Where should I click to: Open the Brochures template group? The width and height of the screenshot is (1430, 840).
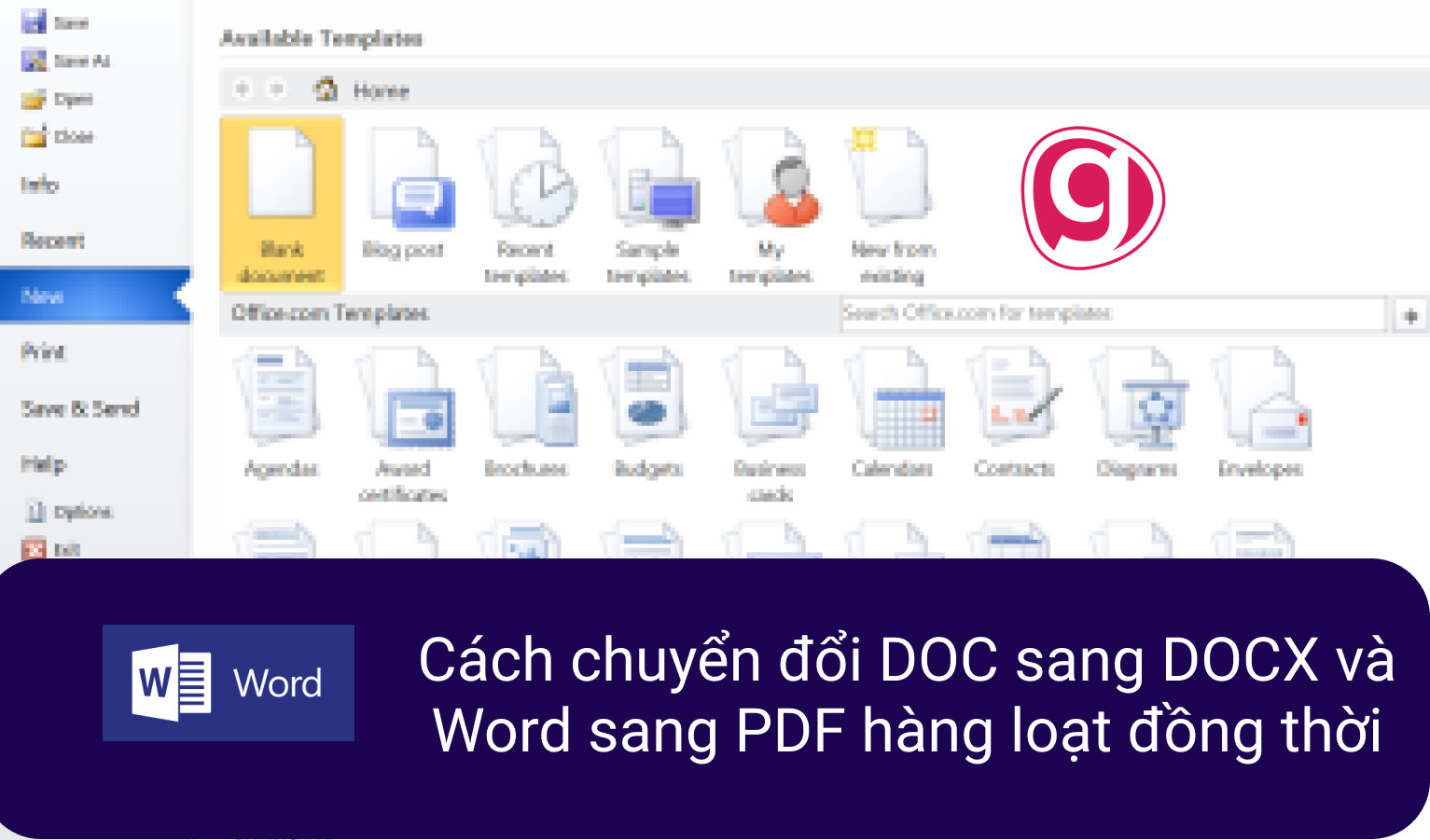tap(527, 410)
